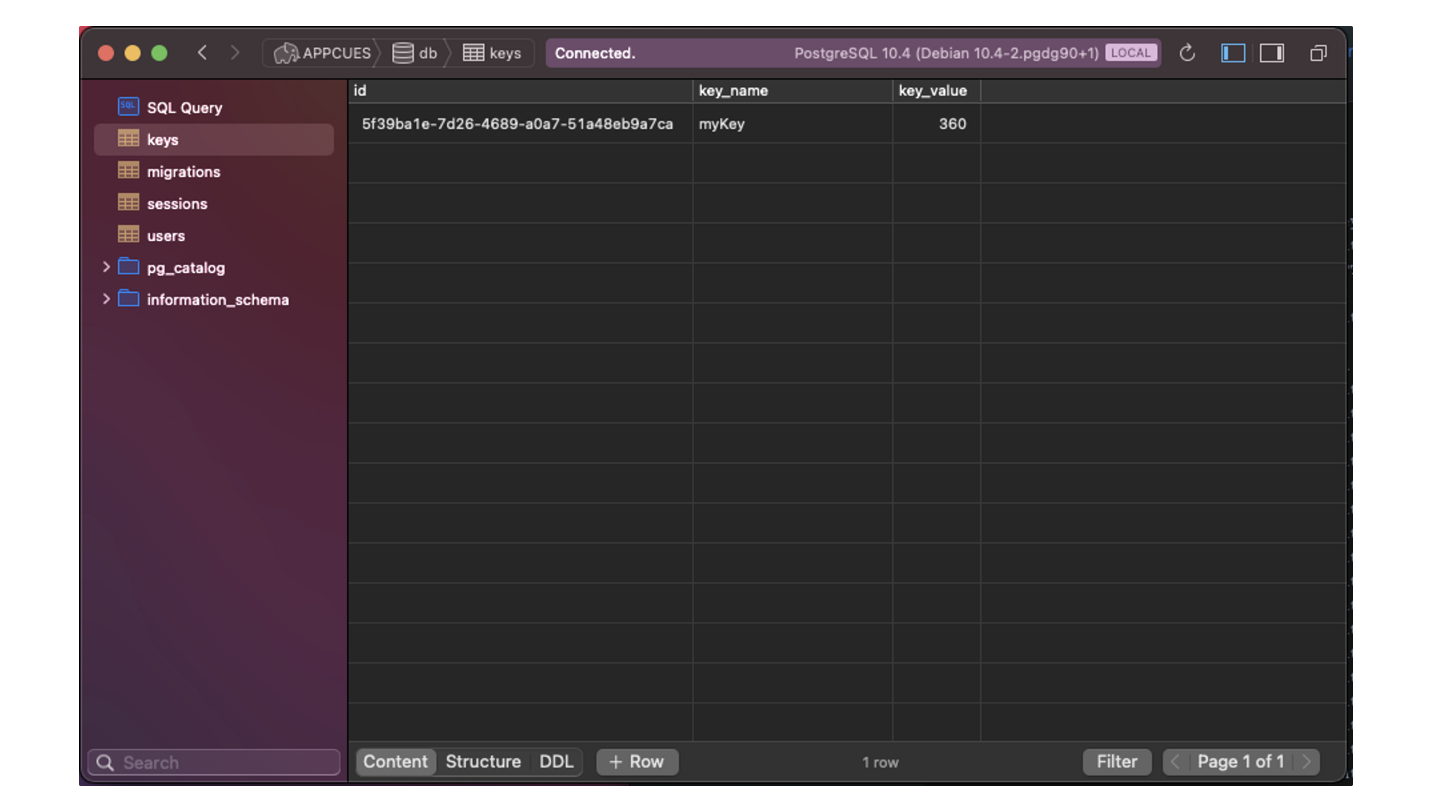
Task: Expand the information_schema folder
Action: point(106,299)
